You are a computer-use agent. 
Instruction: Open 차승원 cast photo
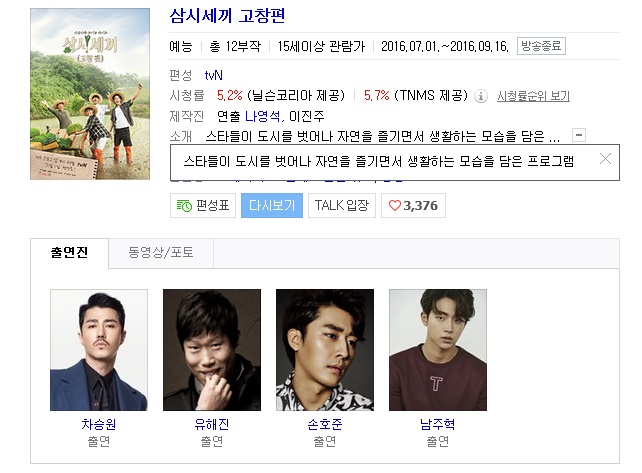(99, 350)
